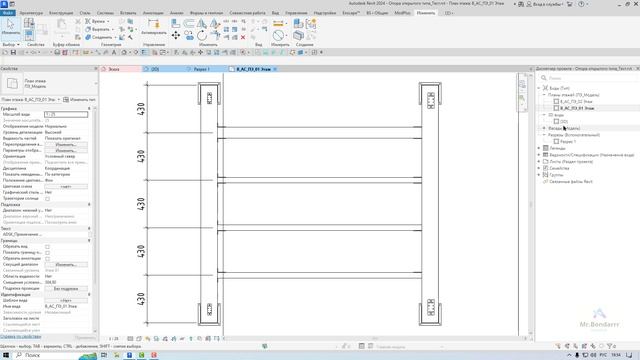Click the help question mark icon in title bar
The height and width of the screenshot is (360, 640).
pos(581,4)
